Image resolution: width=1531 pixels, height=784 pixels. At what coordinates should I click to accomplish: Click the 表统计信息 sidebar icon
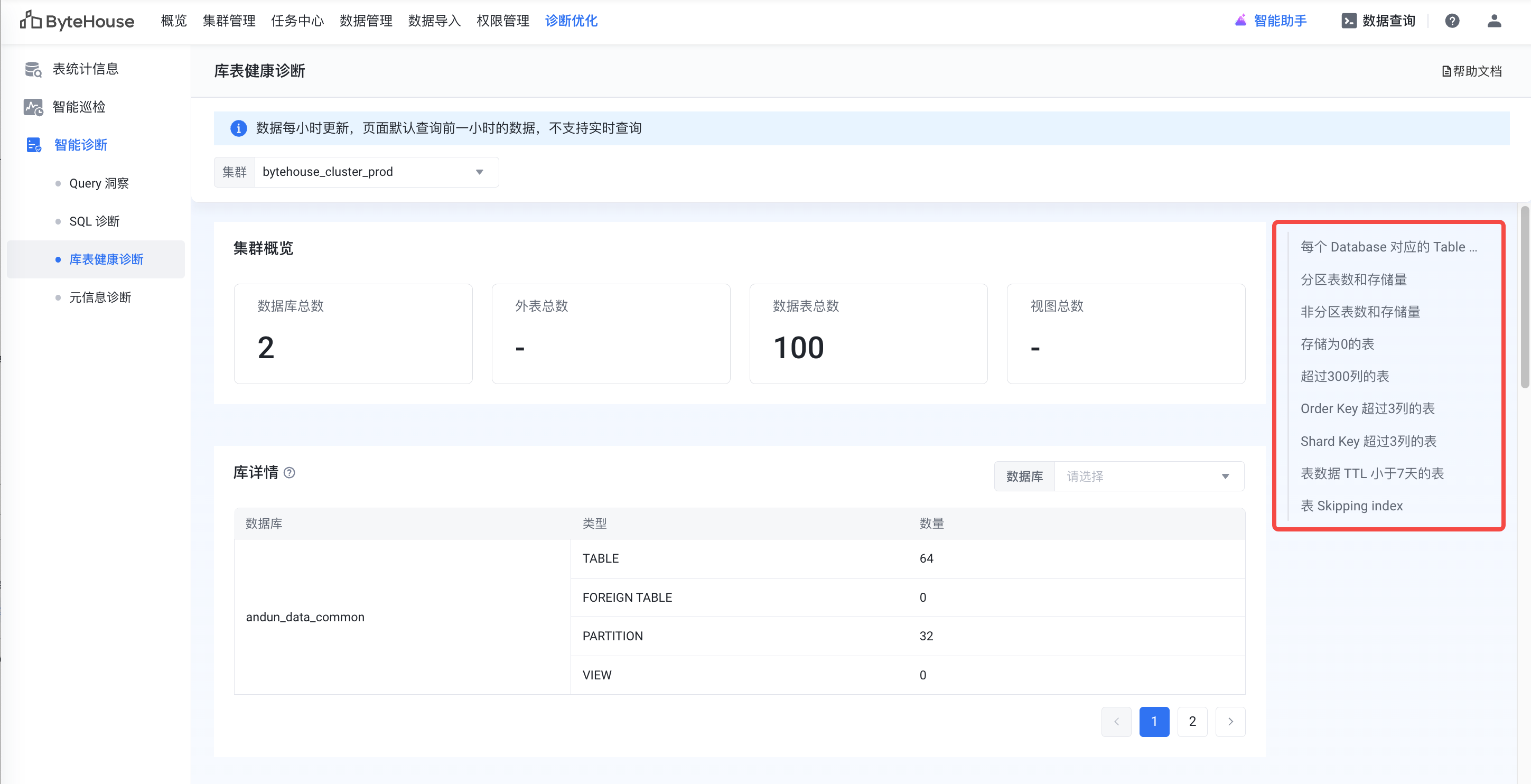point(33,70)
